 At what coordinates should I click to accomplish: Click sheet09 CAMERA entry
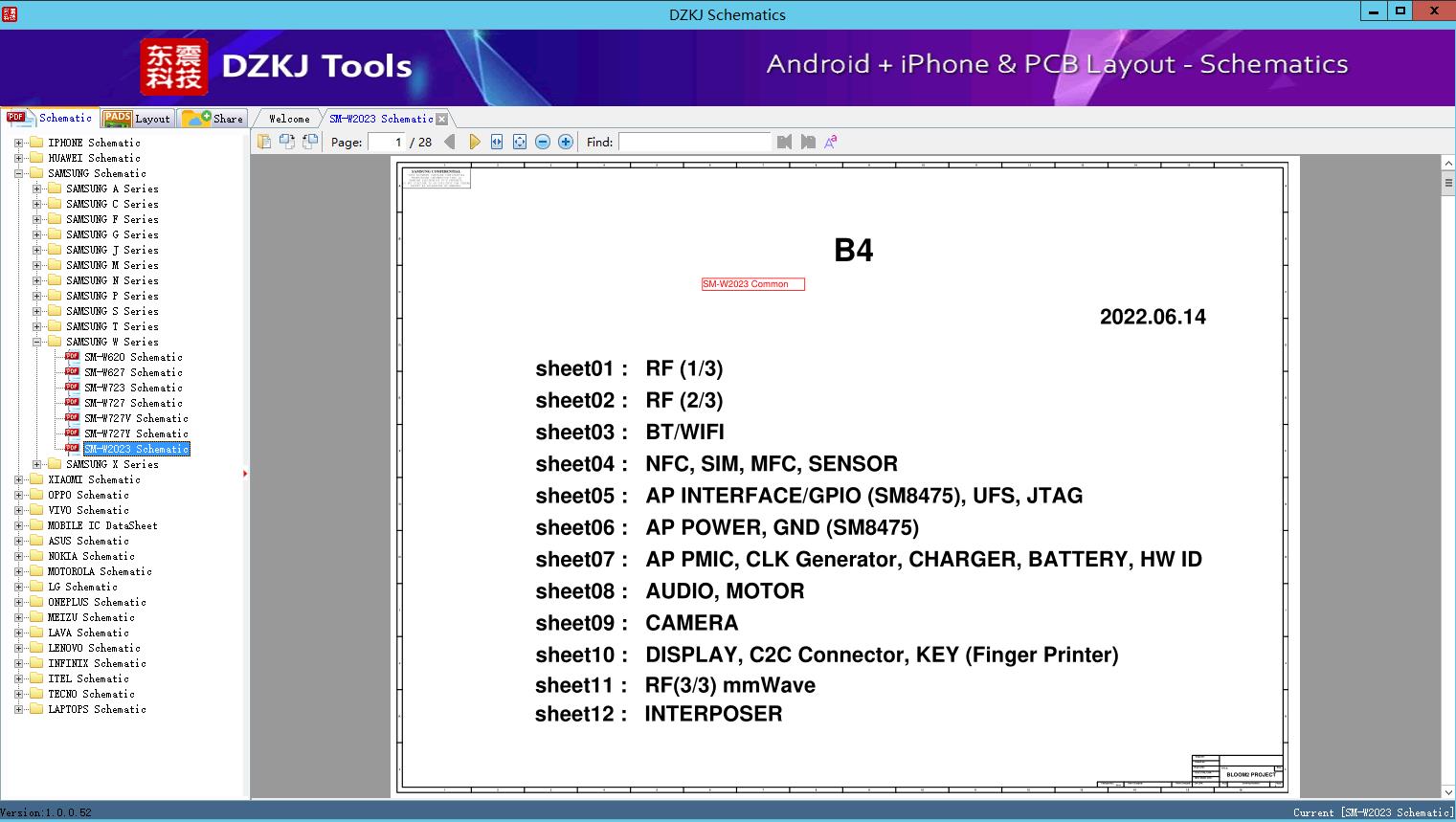click(637, 623)
